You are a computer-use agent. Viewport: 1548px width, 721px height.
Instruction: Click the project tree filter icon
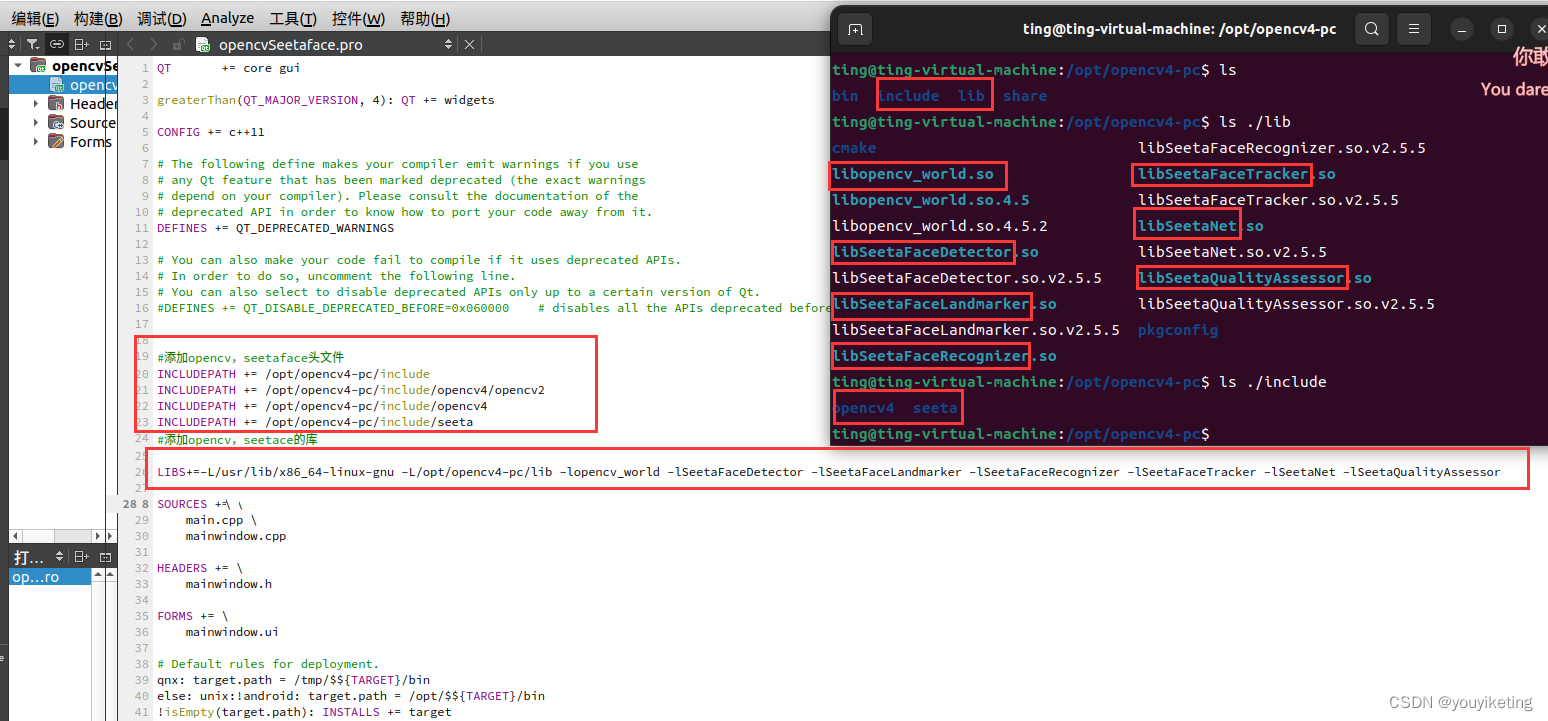click(x=33, y=44)
